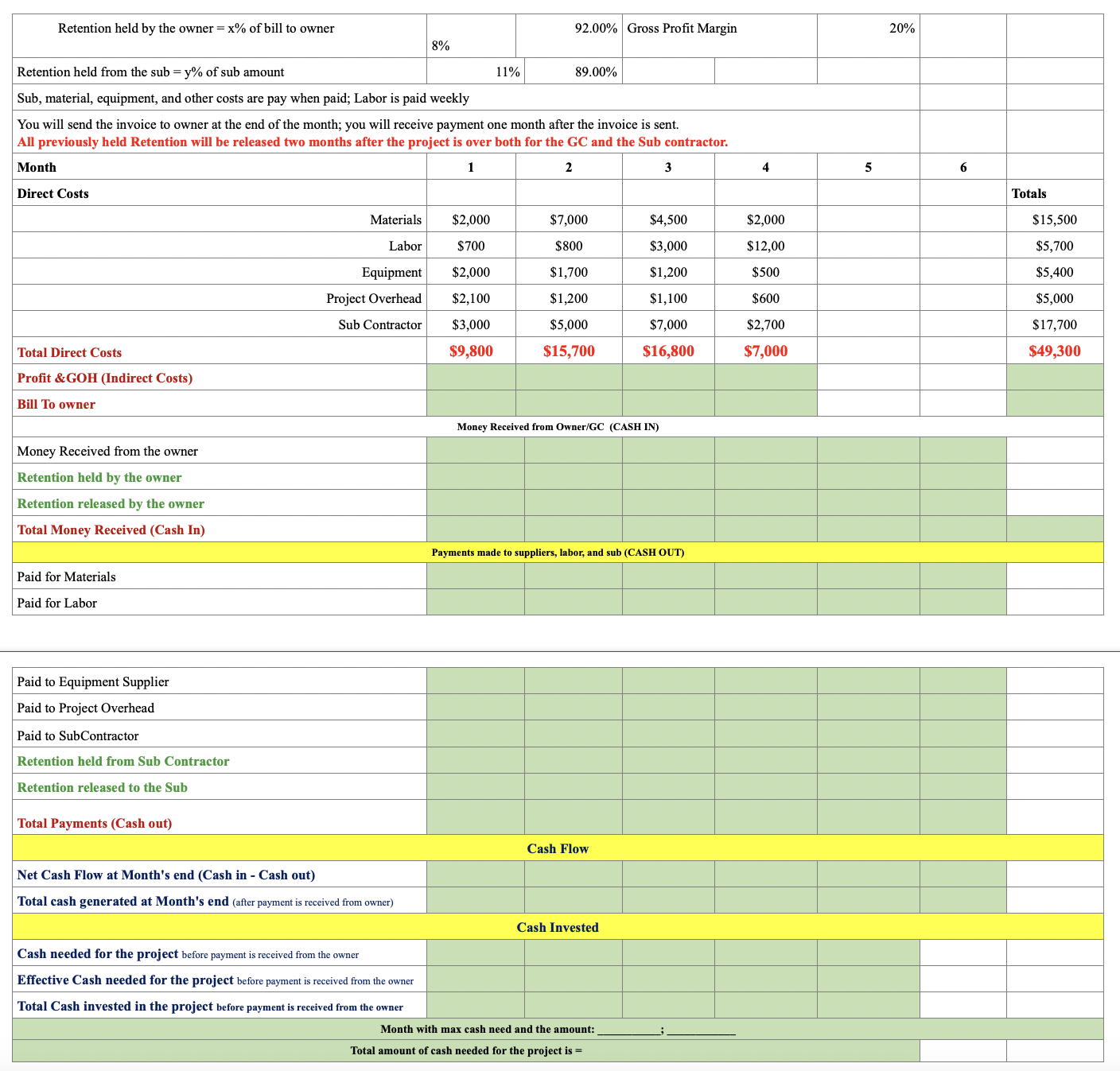Image resolution: width=1120 pixels, height=1071 pixels.
Task: Select the Equipment $500 cell
Action: (x=765, y=272)
